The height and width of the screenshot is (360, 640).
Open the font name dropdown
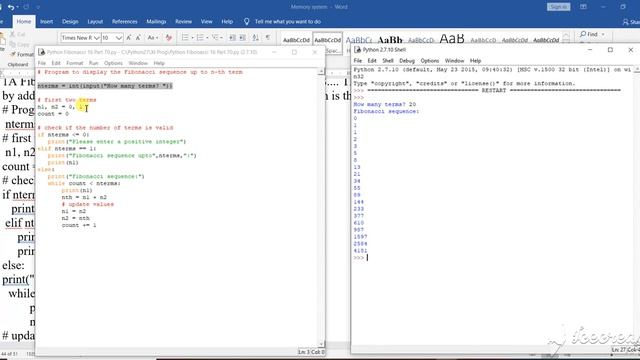pos(97,38)
